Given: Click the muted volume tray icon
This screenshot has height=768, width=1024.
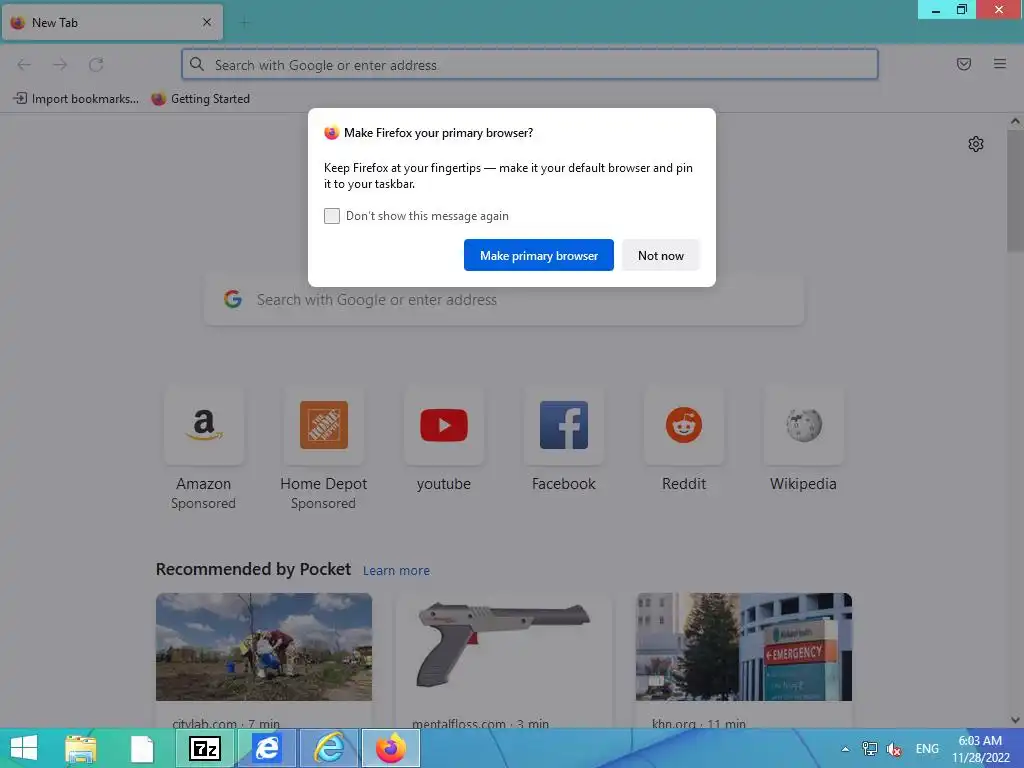Looking at the screenshot, I should tap(894, 749).
